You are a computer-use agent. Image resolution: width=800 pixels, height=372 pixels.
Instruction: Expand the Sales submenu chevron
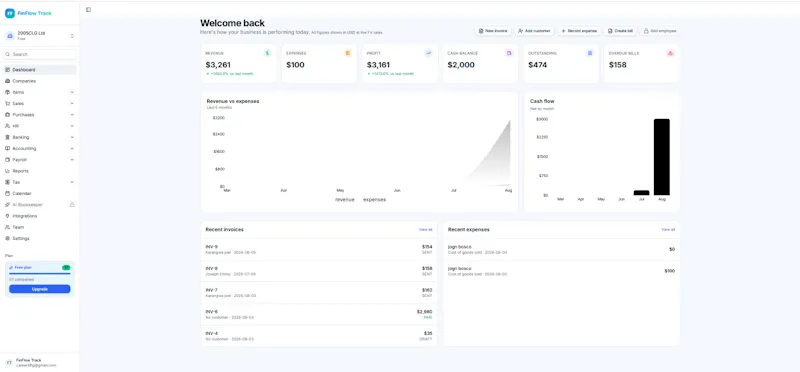click(x=72, y=104)
